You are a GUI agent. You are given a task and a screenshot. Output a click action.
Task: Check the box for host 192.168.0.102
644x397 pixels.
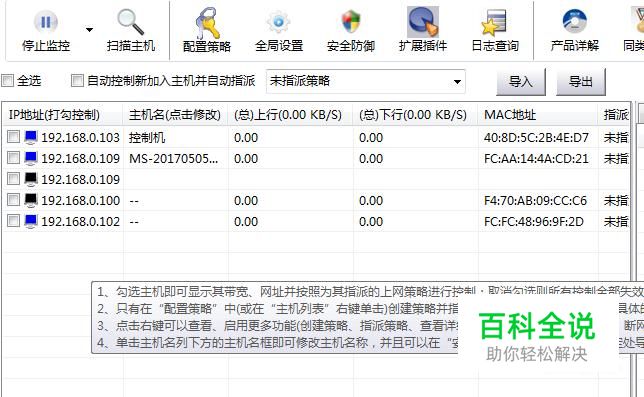(x=14, y=220)
